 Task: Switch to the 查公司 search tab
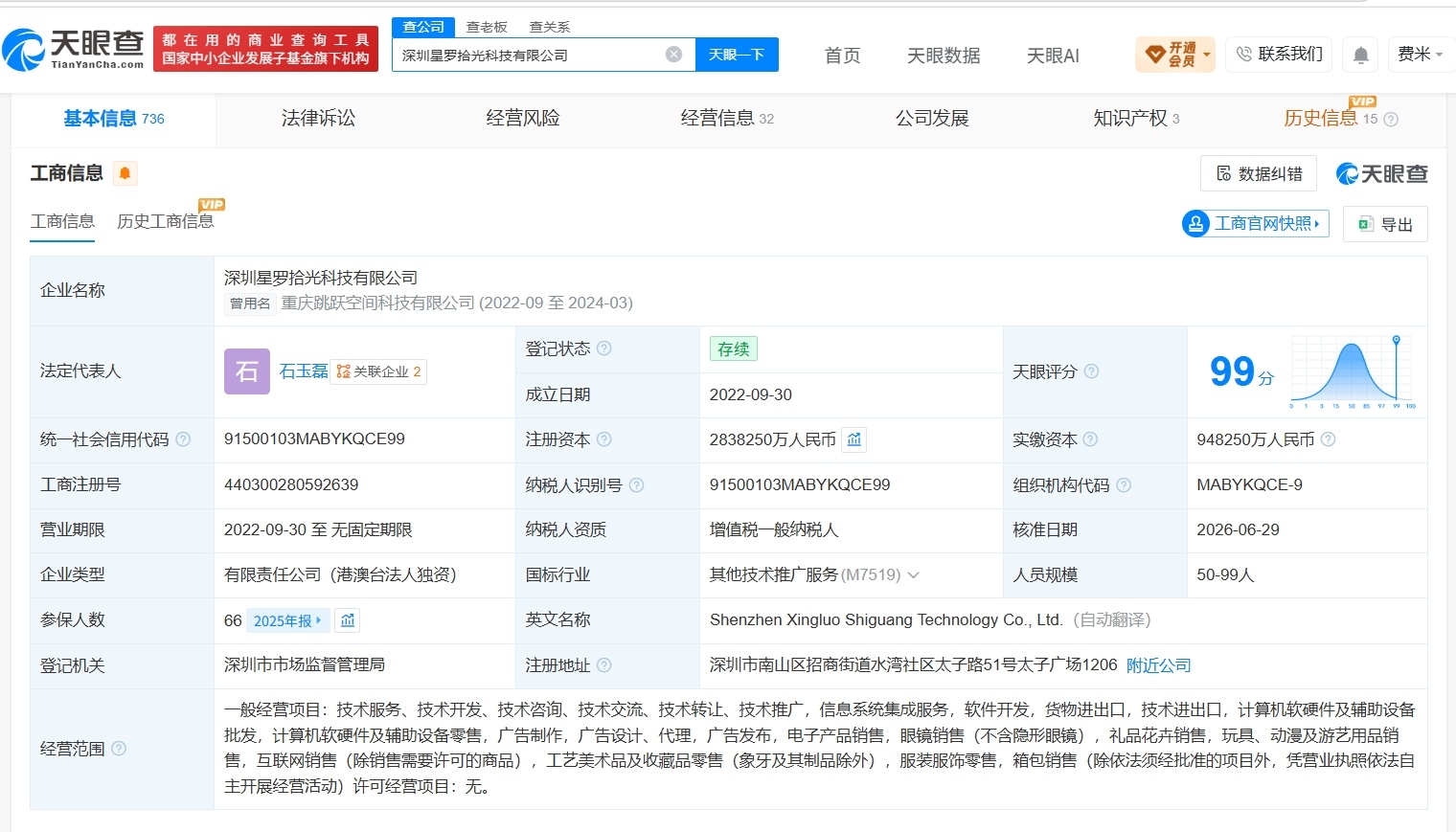click(x=423, y=27)
